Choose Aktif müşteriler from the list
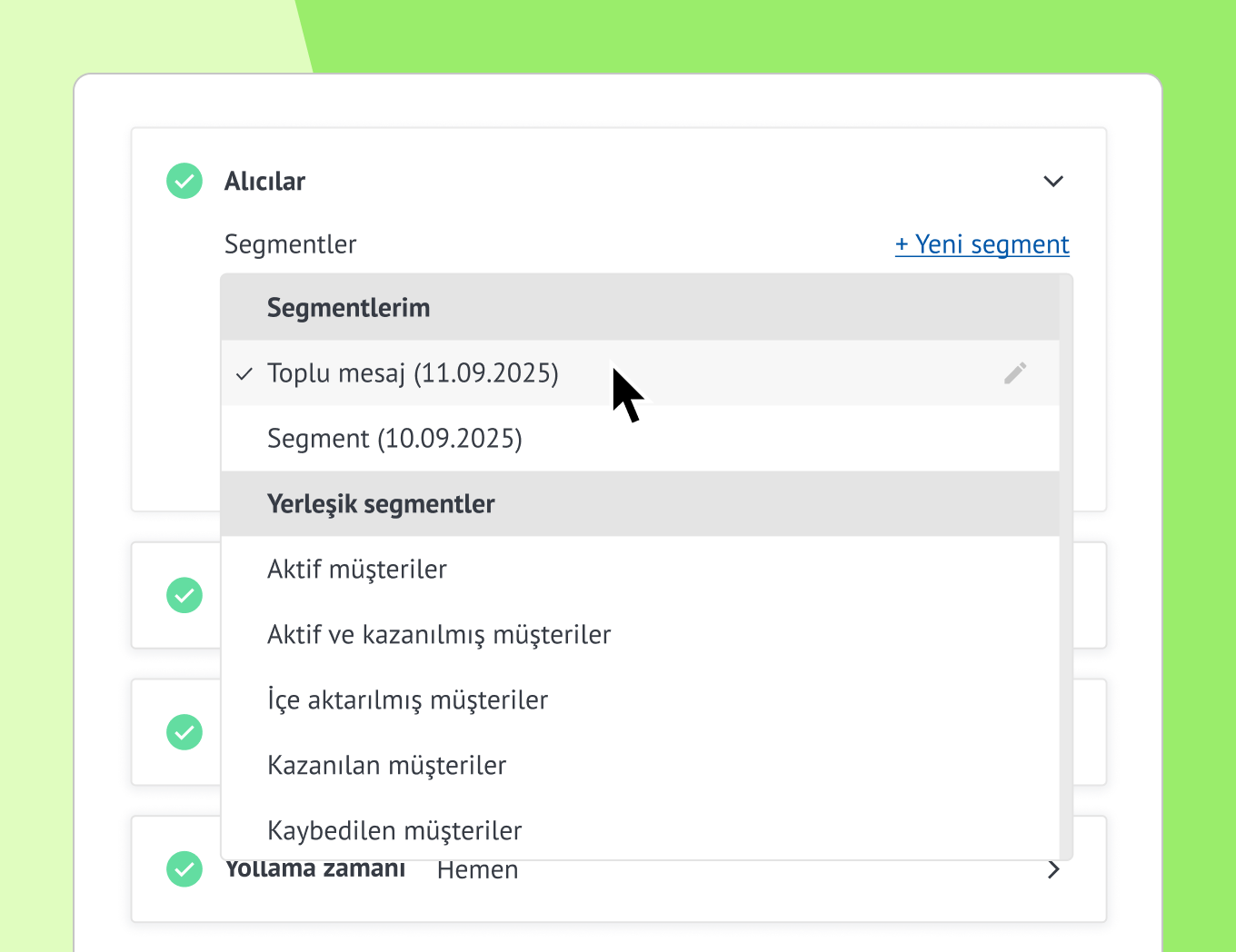This screenshot has width=1236, height=952. 357,570
